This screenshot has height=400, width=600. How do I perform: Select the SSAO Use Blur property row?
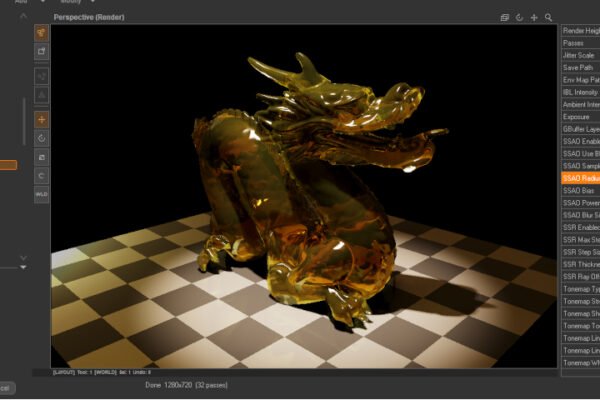coord(580,153)
